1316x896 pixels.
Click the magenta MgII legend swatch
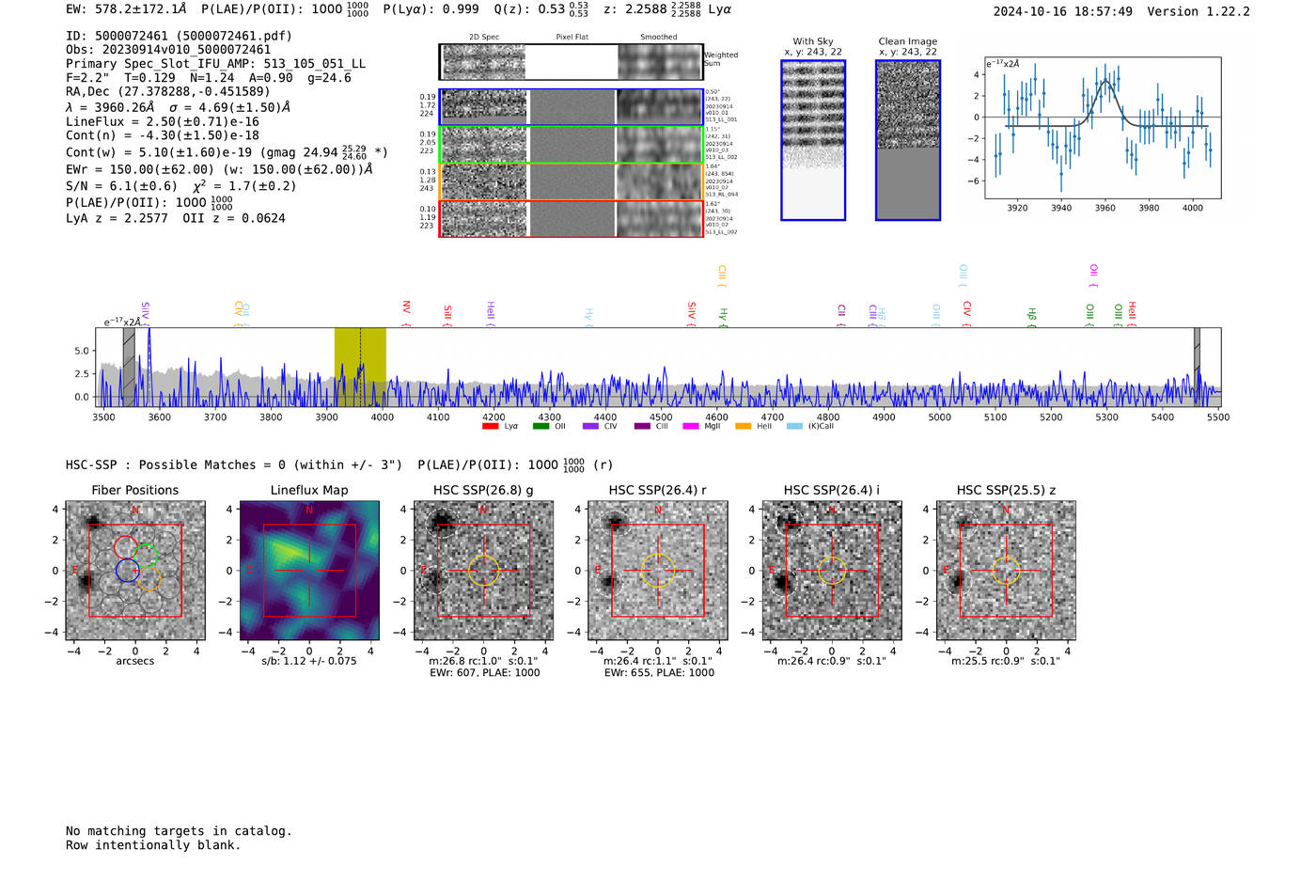(x=691, y=426)
